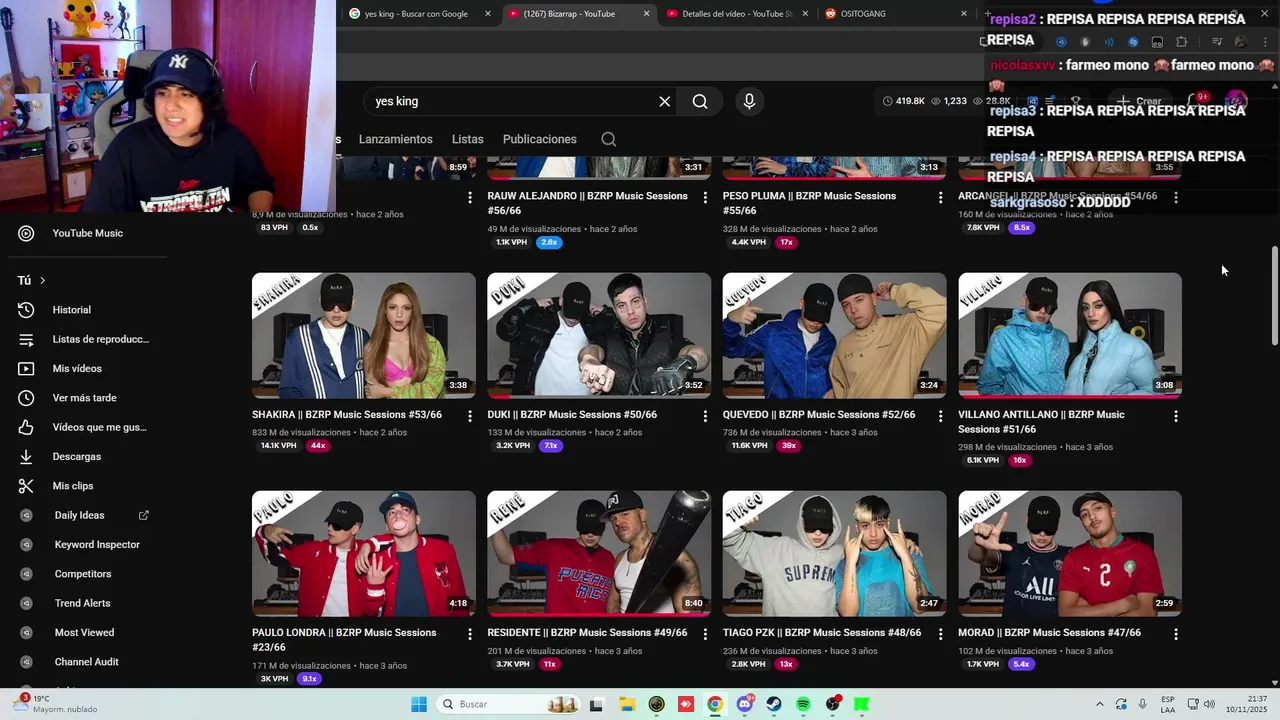Open 'RAUW ALEJANDRO || BZRP Music Sessions' title
This screenshot has height=720, width=1280.
click(x=587, y=203)
